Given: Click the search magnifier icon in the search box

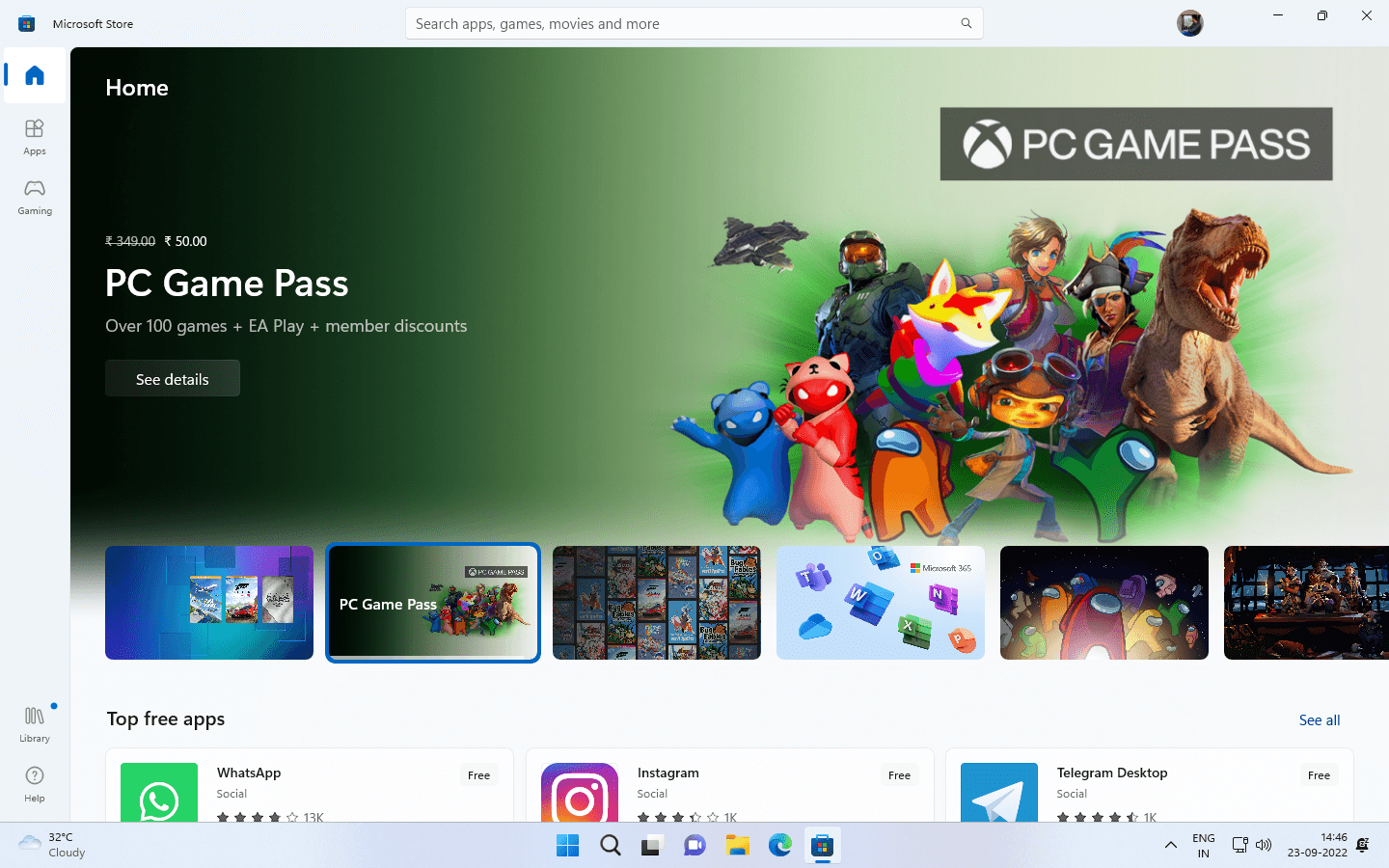Looking at the screenshot, I should tap(966, 23).
